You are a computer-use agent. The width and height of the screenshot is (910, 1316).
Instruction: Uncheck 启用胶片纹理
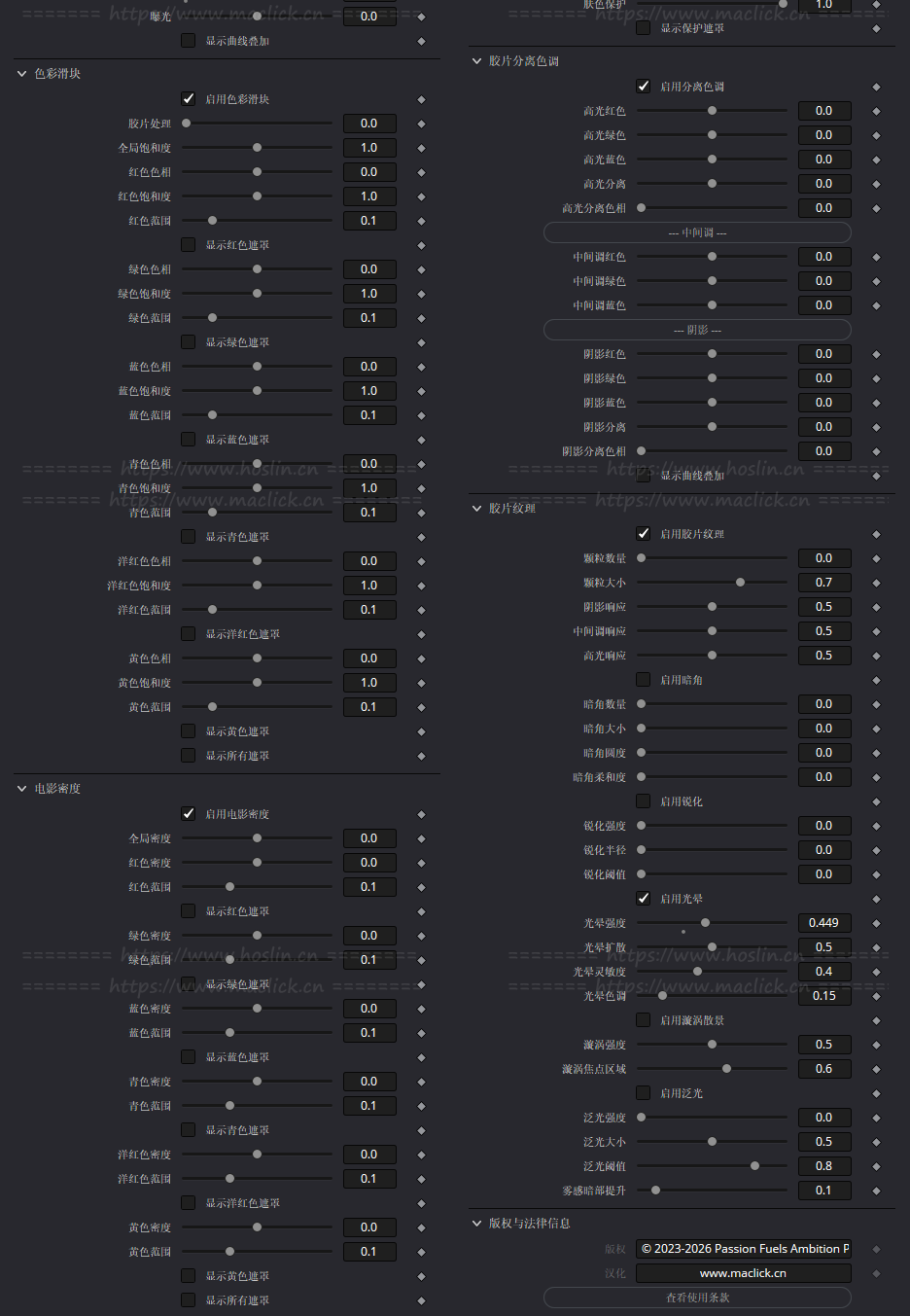(x=643, y=533)
